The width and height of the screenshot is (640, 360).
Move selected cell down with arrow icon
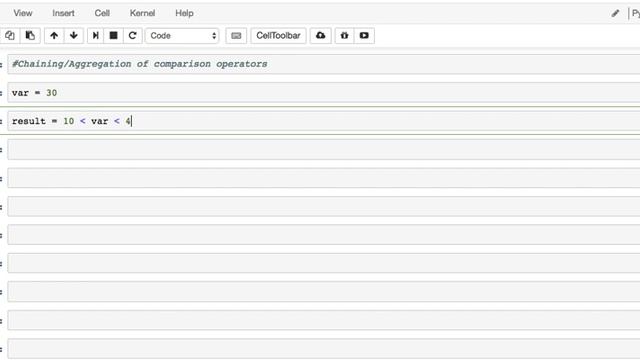coord(73,36)
